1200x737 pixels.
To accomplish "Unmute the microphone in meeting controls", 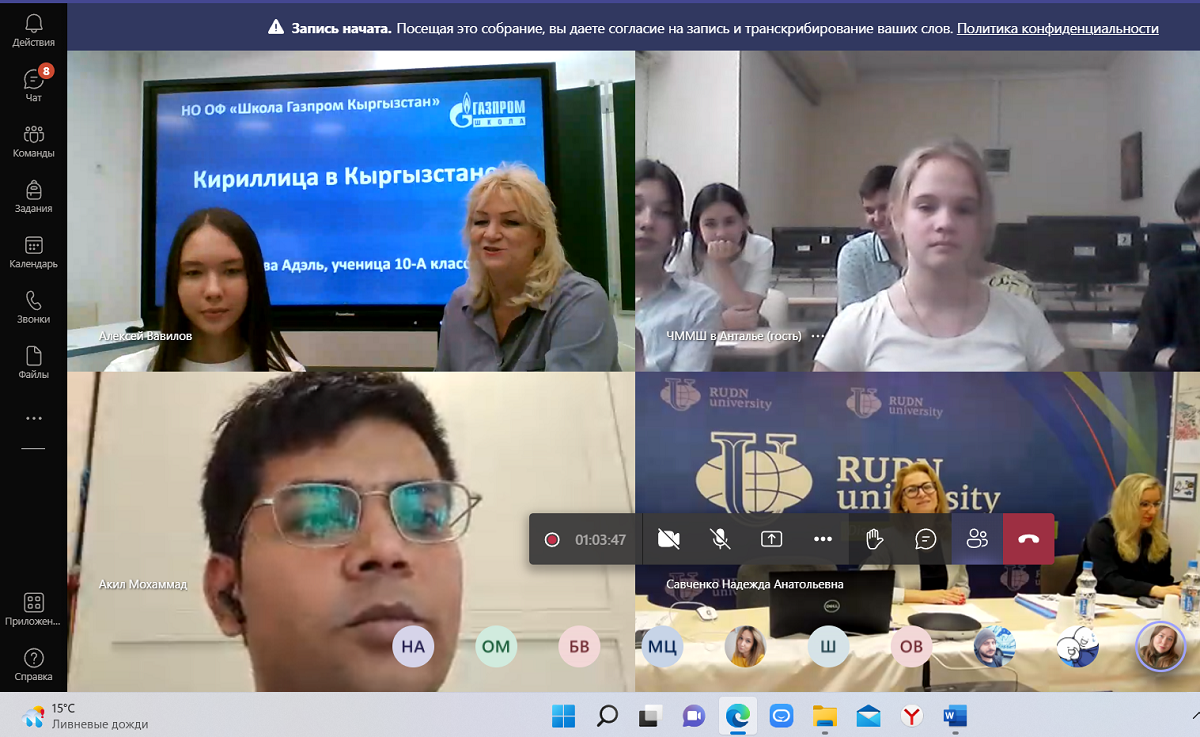I will pos(720,539).
